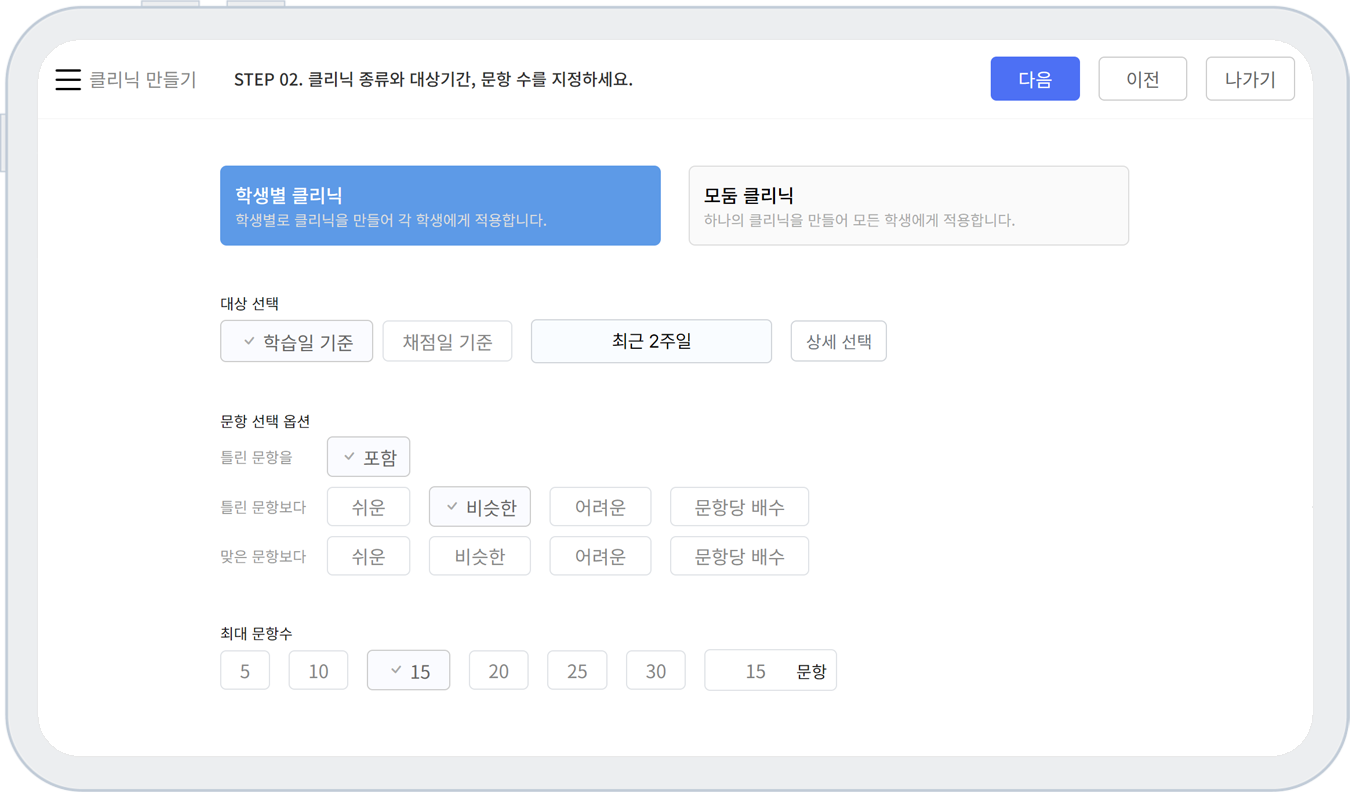Switch to the 모둠 클리닉 tab card
Image resolution: width=1350 pixels, height=792 pixels.
click(908, 206)
